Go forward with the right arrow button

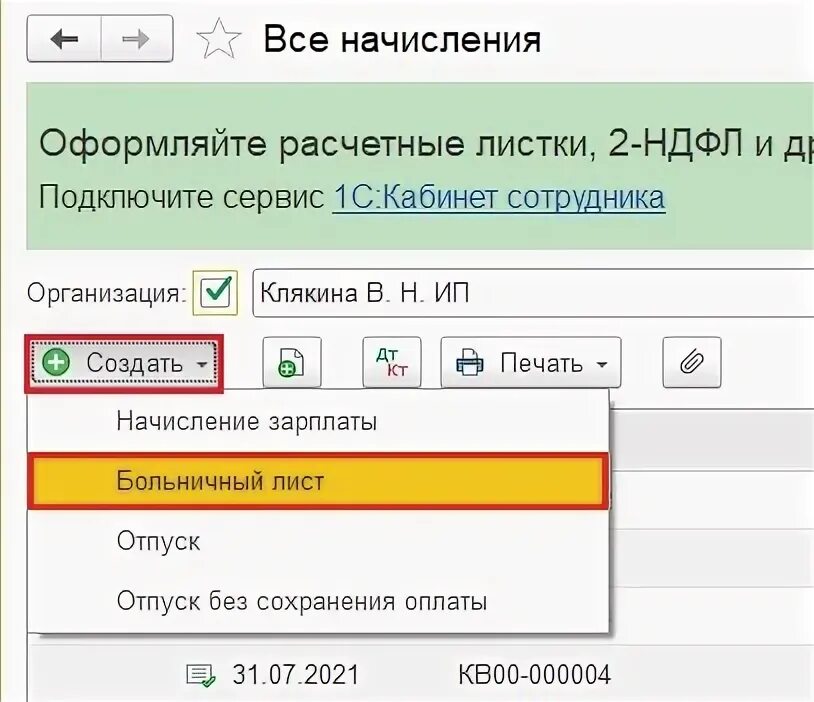(137, 39)
